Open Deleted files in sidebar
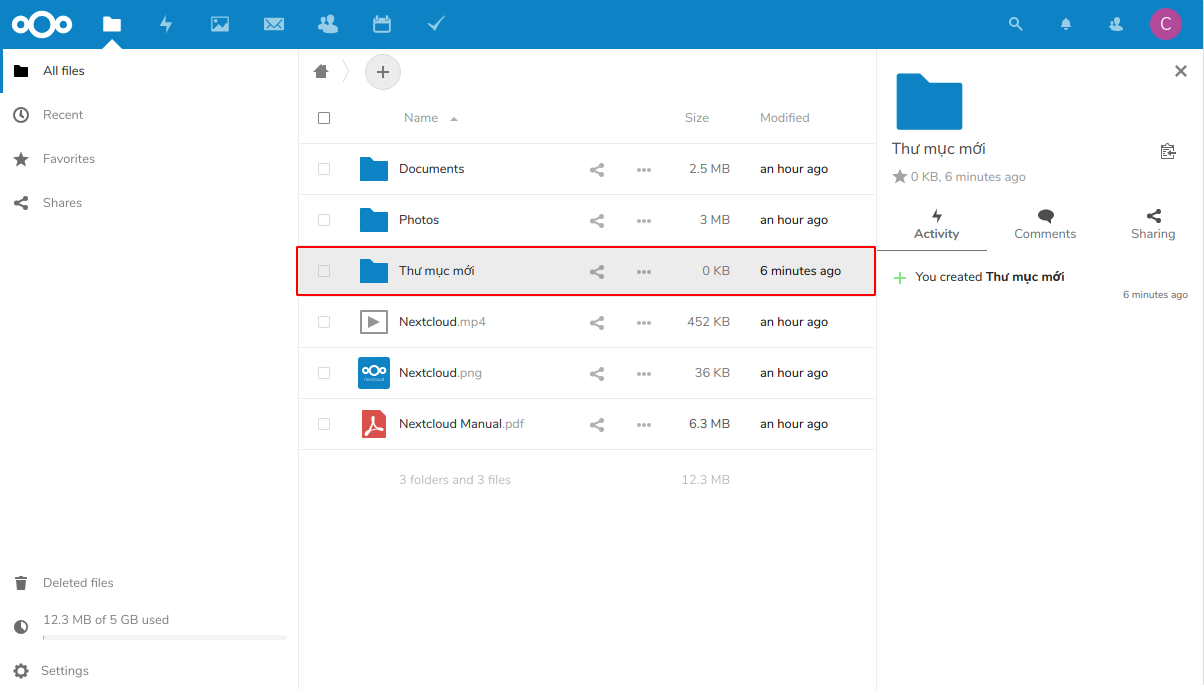This screenshot has height=690, width=1204. 150,583
